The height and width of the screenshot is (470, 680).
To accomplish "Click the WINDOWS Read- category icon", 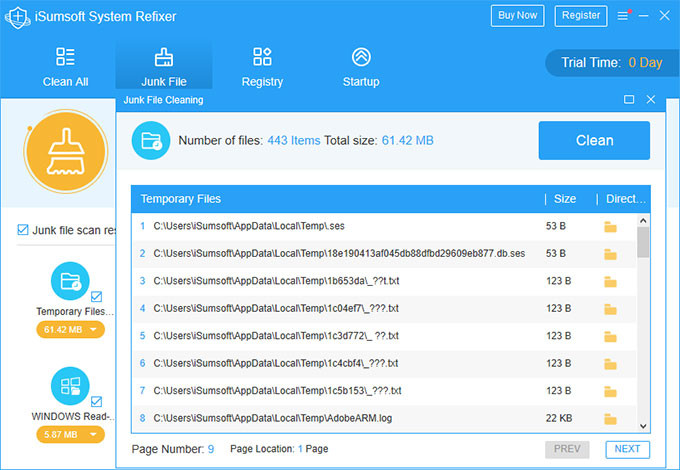I will (x=70, y=386).
